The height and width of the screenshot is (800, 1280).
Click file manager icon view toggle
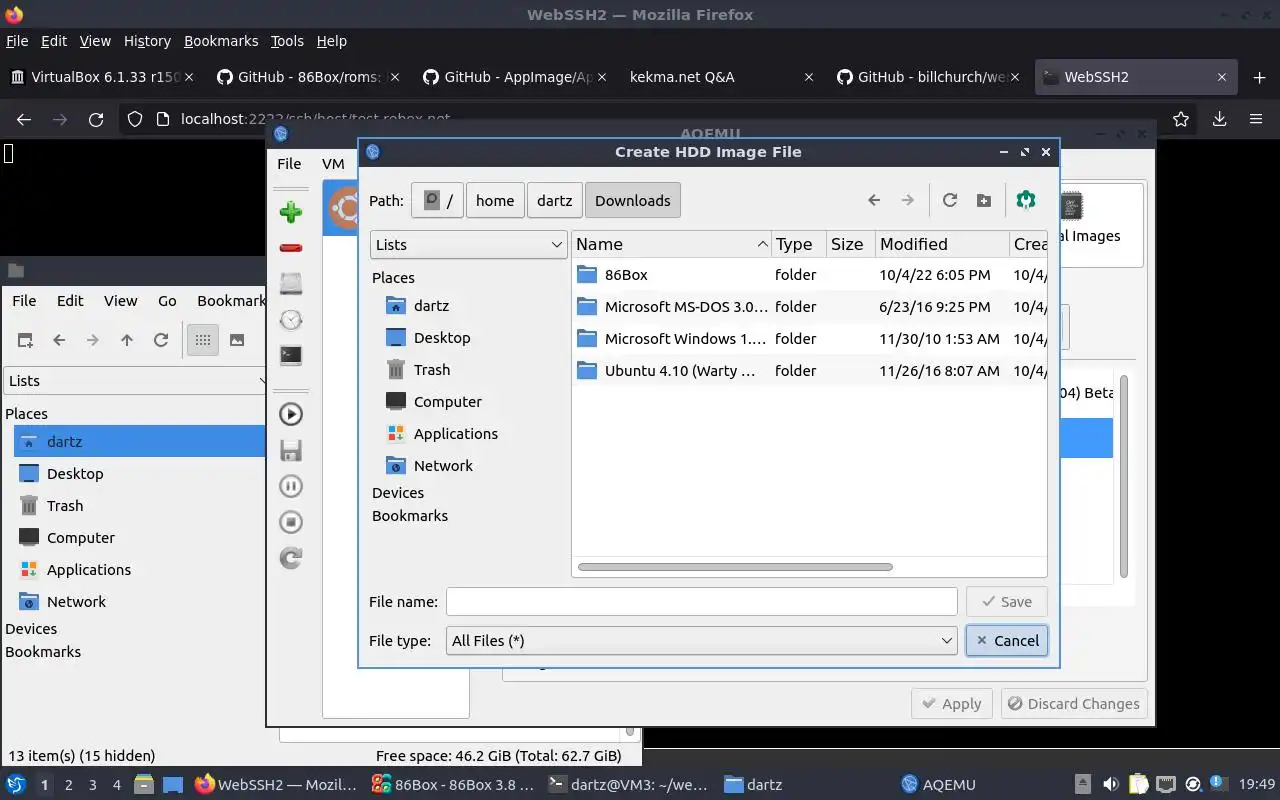pos(203,340)
